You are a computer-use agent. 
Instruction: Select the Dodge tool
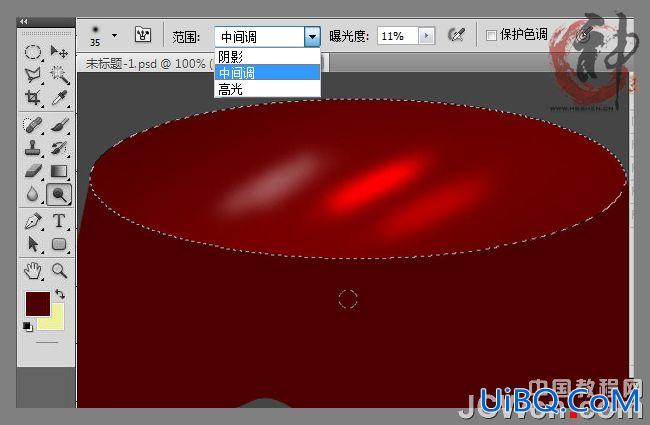point(59,194)
